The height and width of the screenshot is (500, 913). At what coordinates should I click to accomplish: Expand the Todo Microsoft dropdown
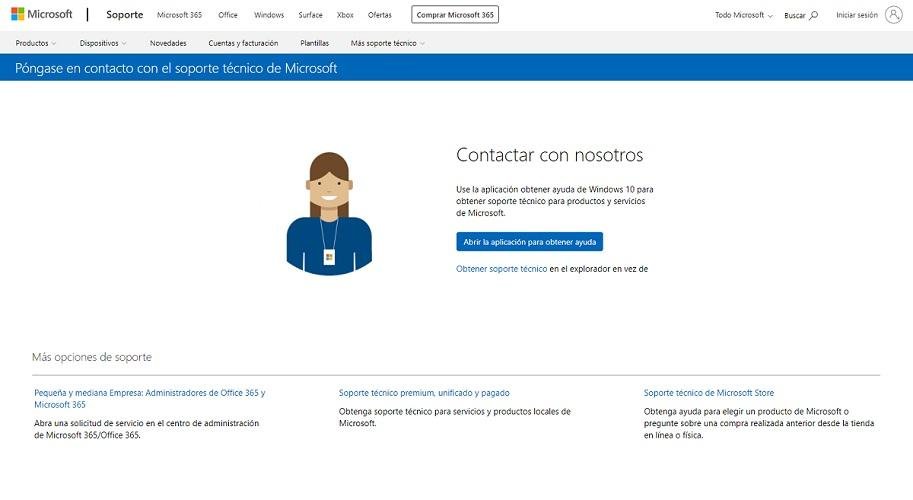(x=744, y=15)
